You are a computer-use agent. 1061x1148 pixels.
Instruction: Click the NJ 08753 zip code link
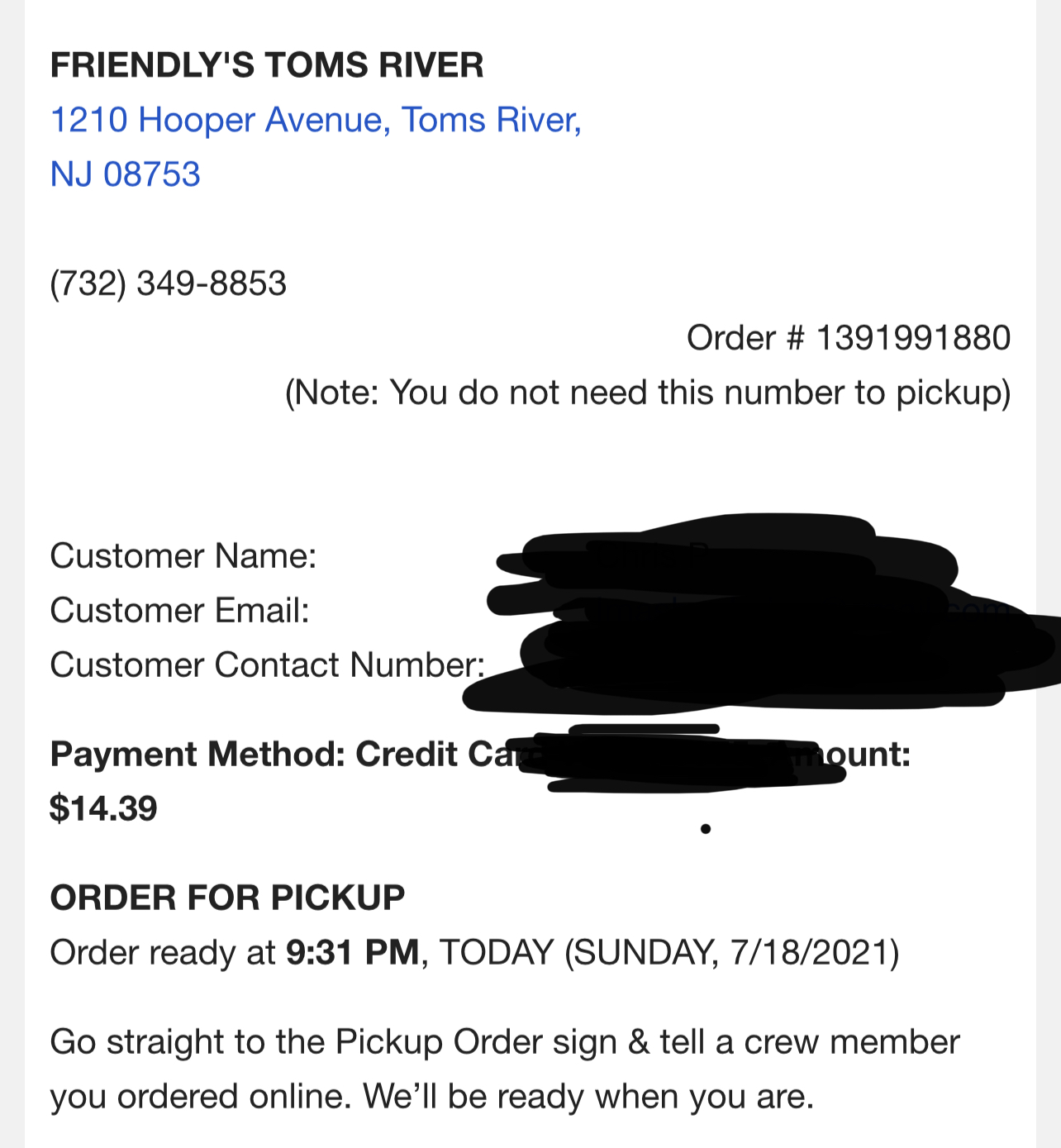tap(126, 174)
